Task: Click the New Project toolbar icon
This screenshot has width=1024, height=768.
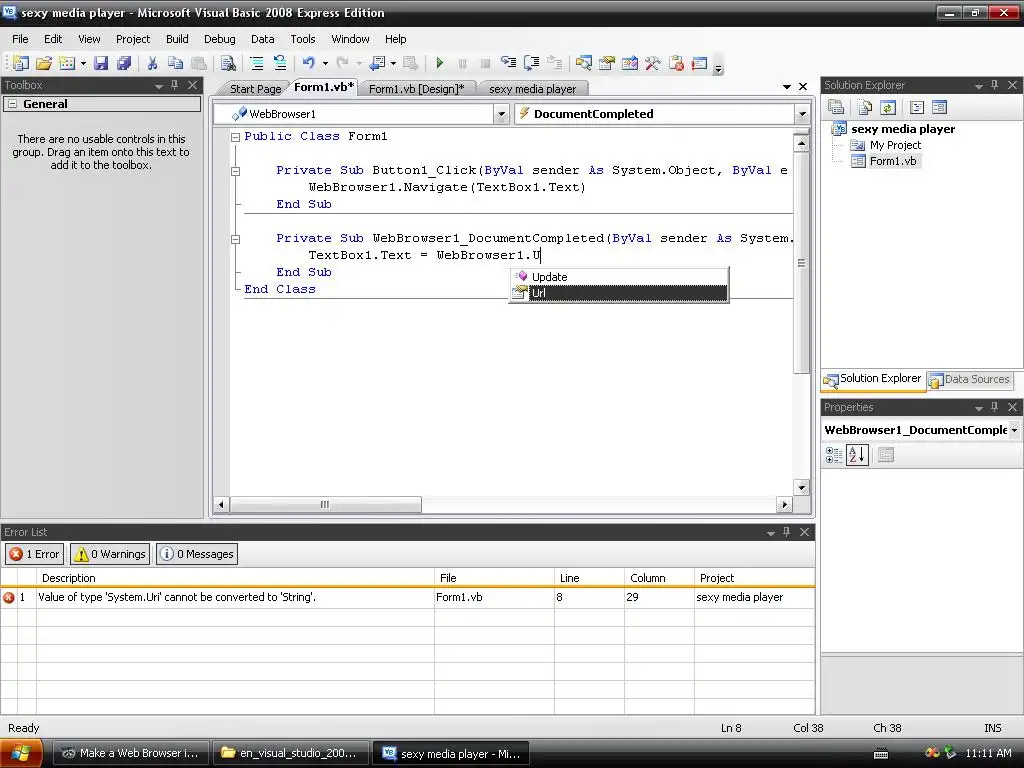Action: coord(20,63)
